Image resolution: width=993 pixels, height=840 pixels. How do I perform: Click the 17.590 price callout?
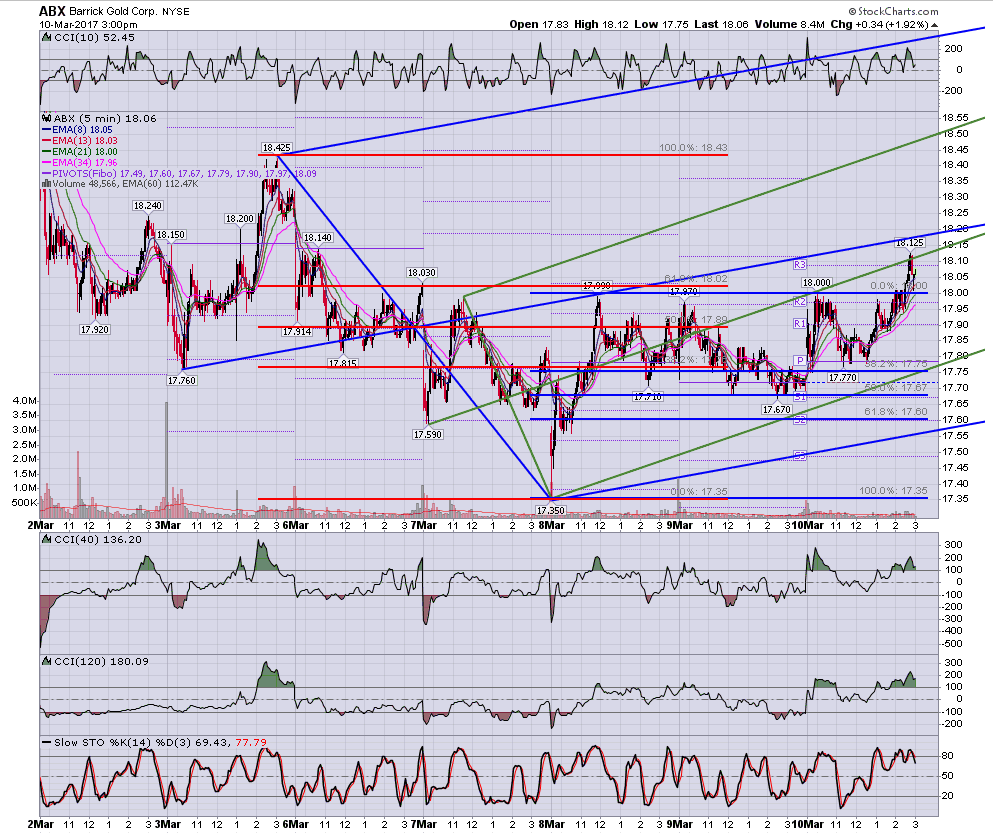pyautogui.click(x=427, y=435)
